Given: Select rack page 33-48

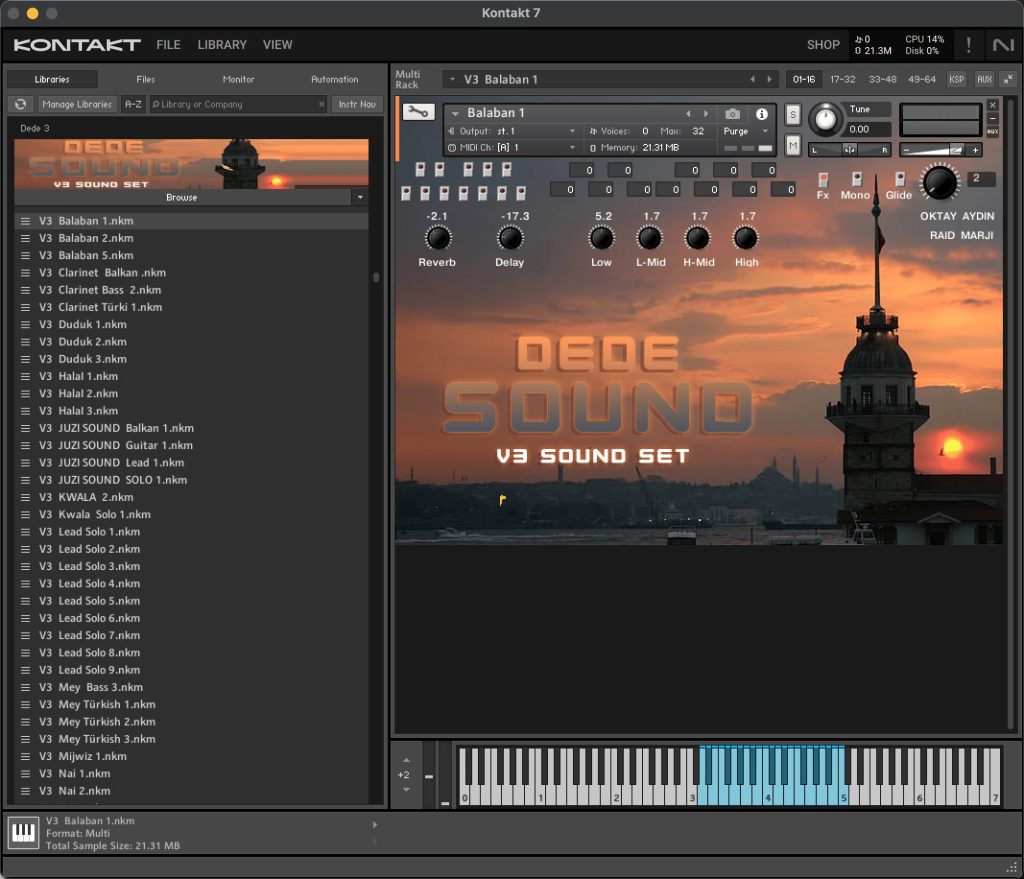Looking at the screenshot, I should pyautogui.click(x=882, y=79).
